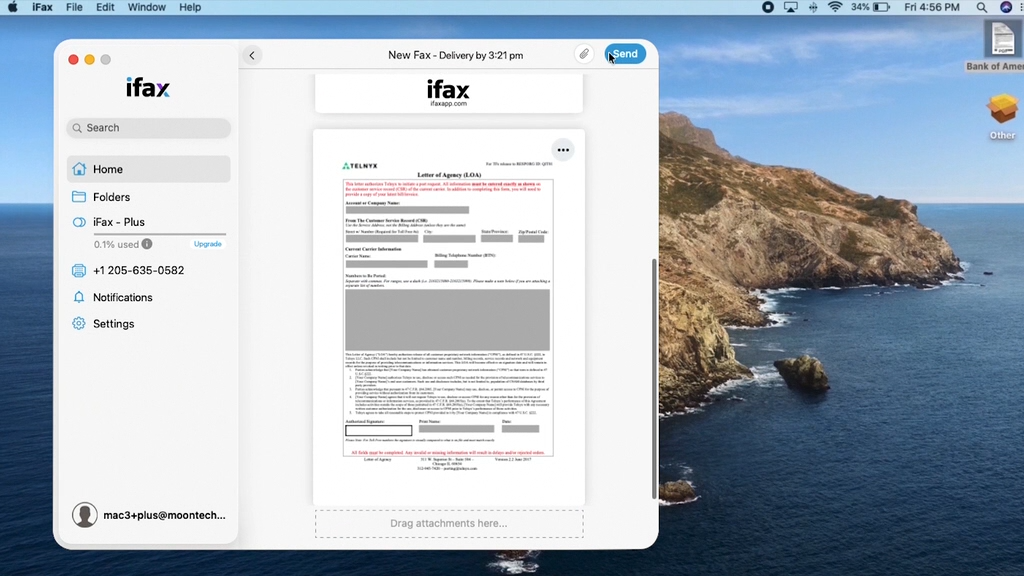The height and width of the screenshot is (576, 1024).
Task: Open the Window menu
Action: [x=146, y=7]
